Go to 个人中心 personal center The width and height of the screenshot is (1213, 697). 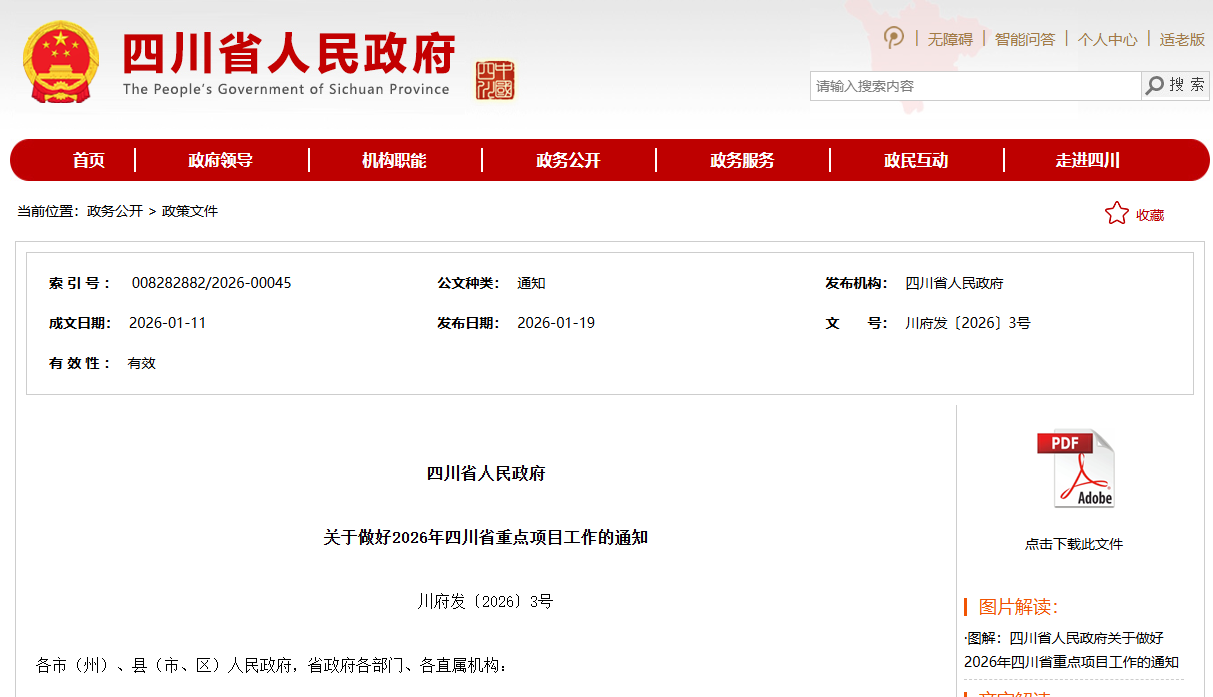[1107, 39]
